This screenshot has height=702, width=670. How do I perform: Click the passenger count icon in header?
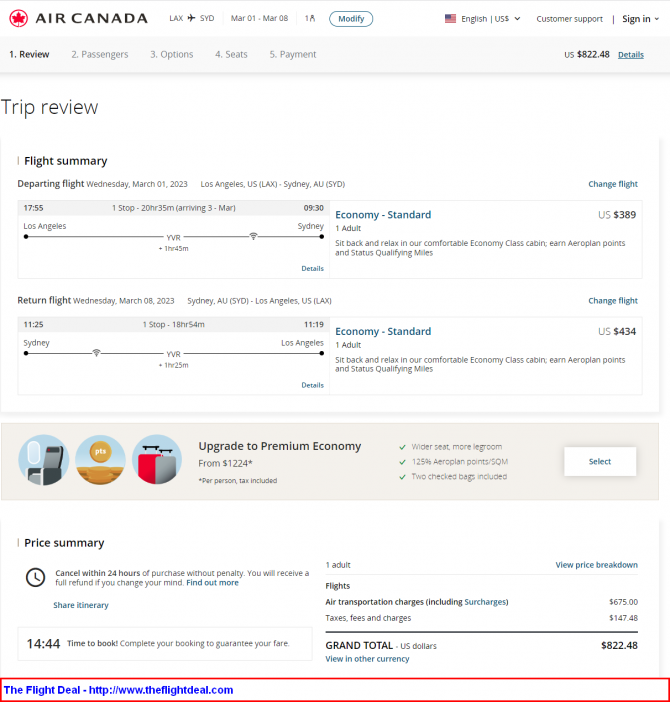[310, 18]
